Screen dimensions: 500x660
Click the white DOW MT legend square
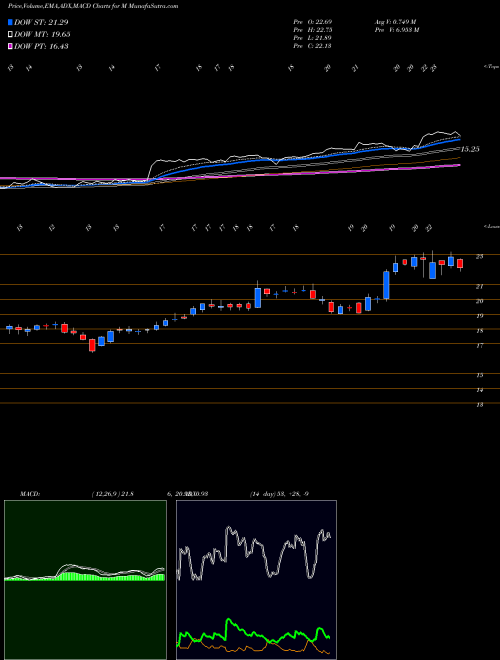click(x=10, y=35)
